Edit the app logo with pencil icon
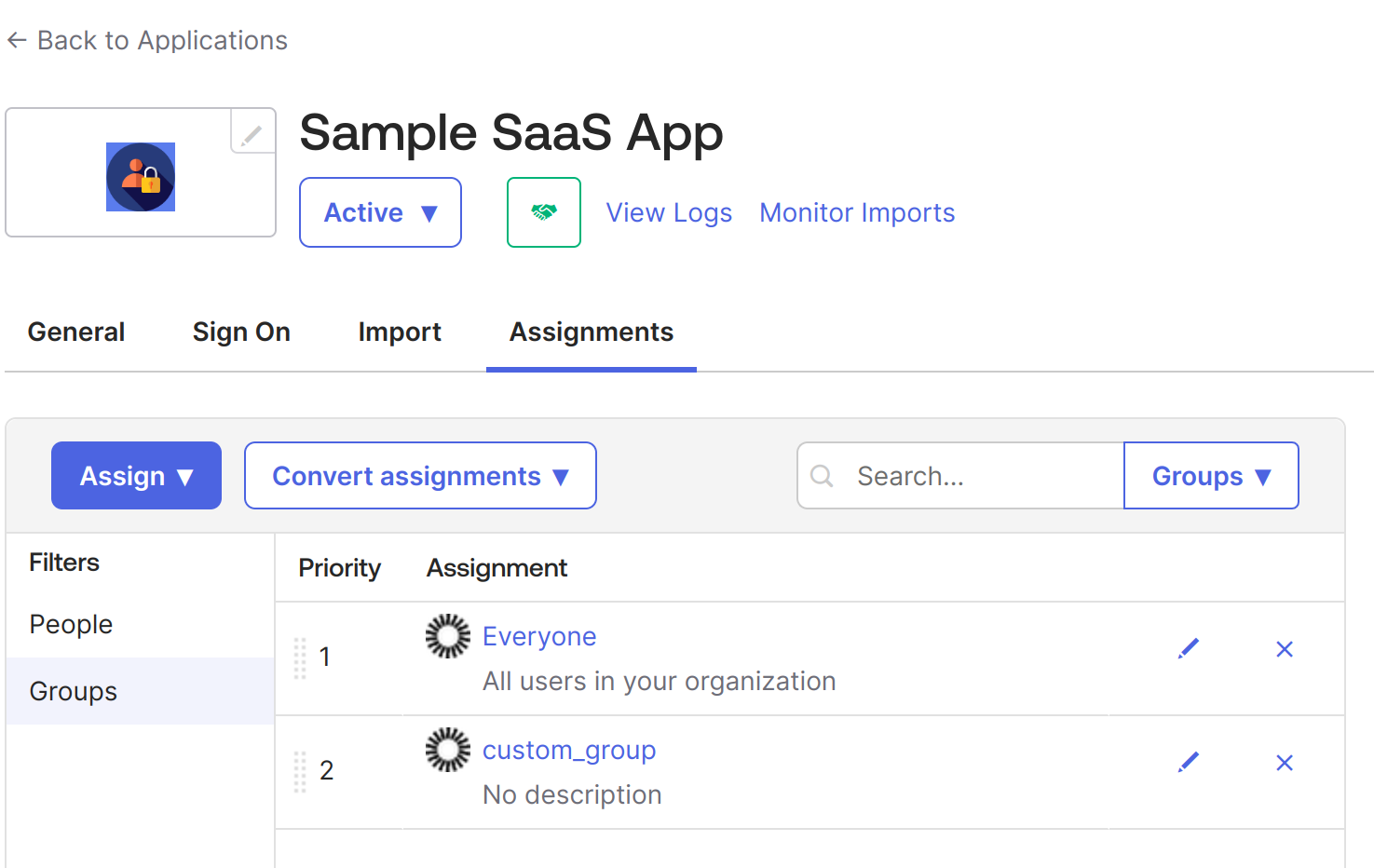 tap(252, 134)
